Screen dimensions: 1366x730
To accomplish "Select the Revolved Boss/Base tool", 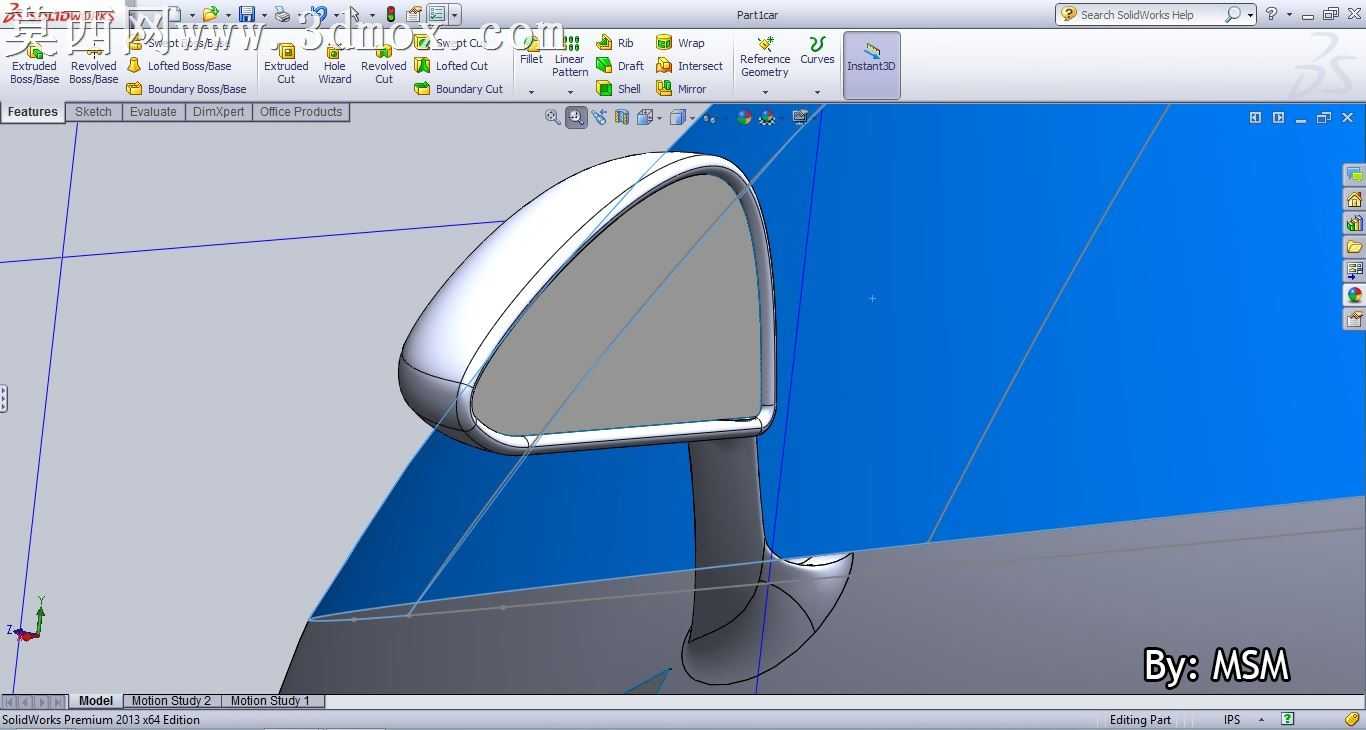I will point(93,64).
